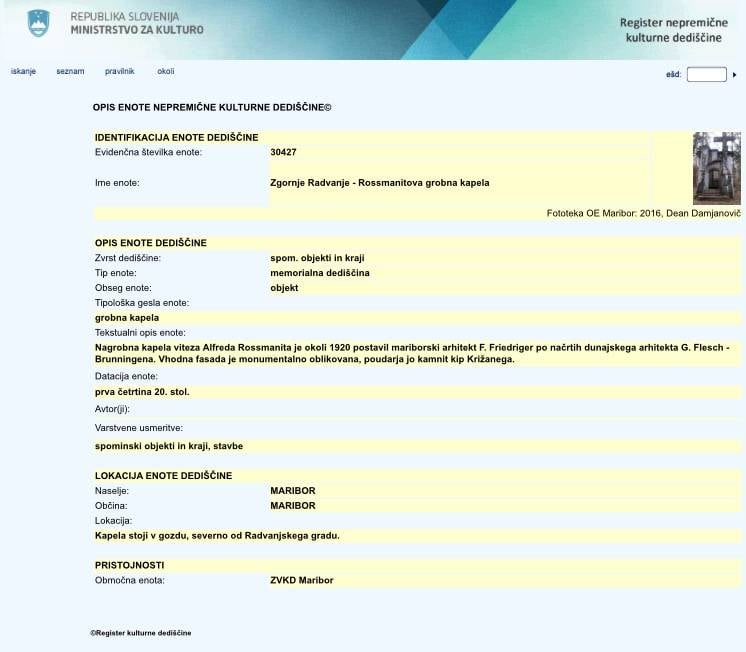Click the Ministrstvo za kulturo header text
The width and height of the screenshot is (746, 652).
[x=136, y=29]
